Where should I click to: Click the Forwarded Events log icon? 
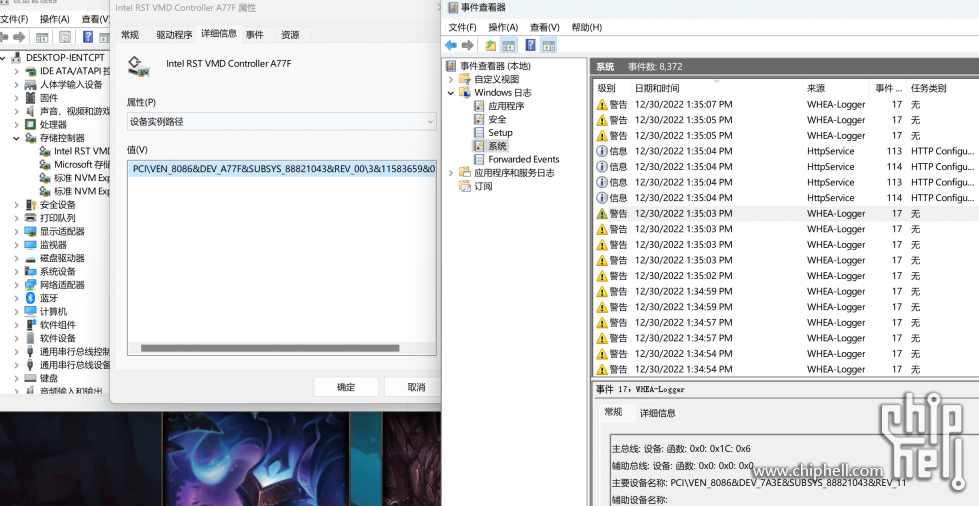[x=479, y=159]
